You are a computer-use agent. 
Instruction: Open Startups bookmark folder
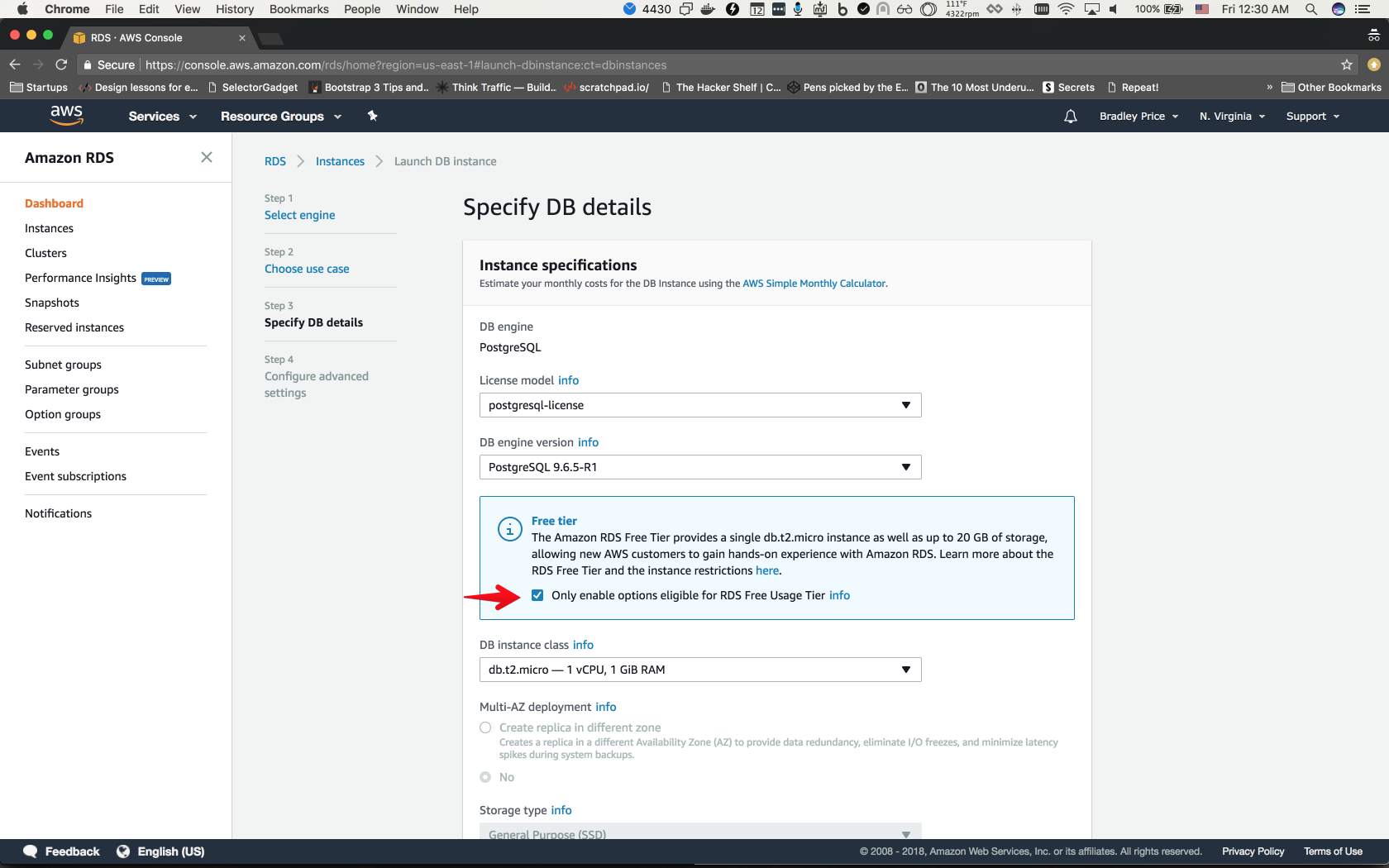(39, 87)
